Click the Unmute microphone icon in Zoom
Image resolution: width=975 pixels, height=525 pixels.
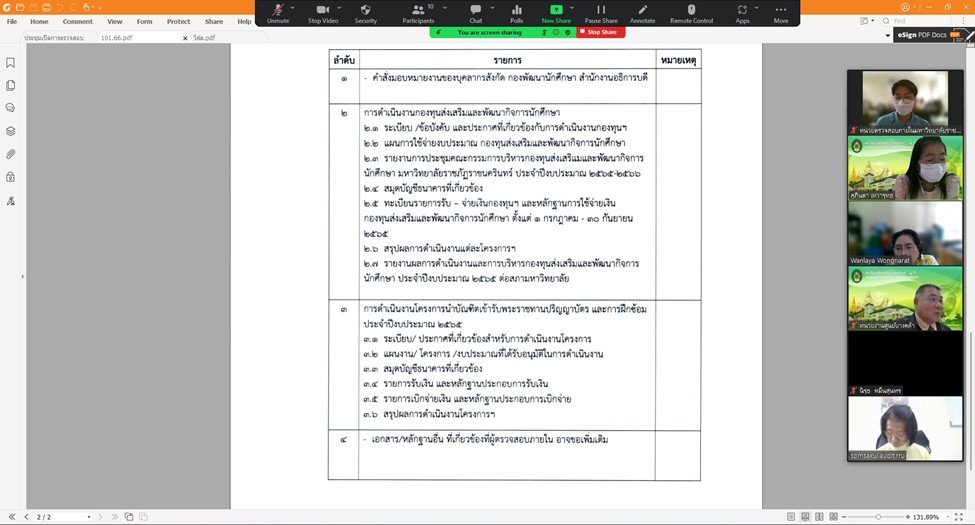click(x=278, y=9)
